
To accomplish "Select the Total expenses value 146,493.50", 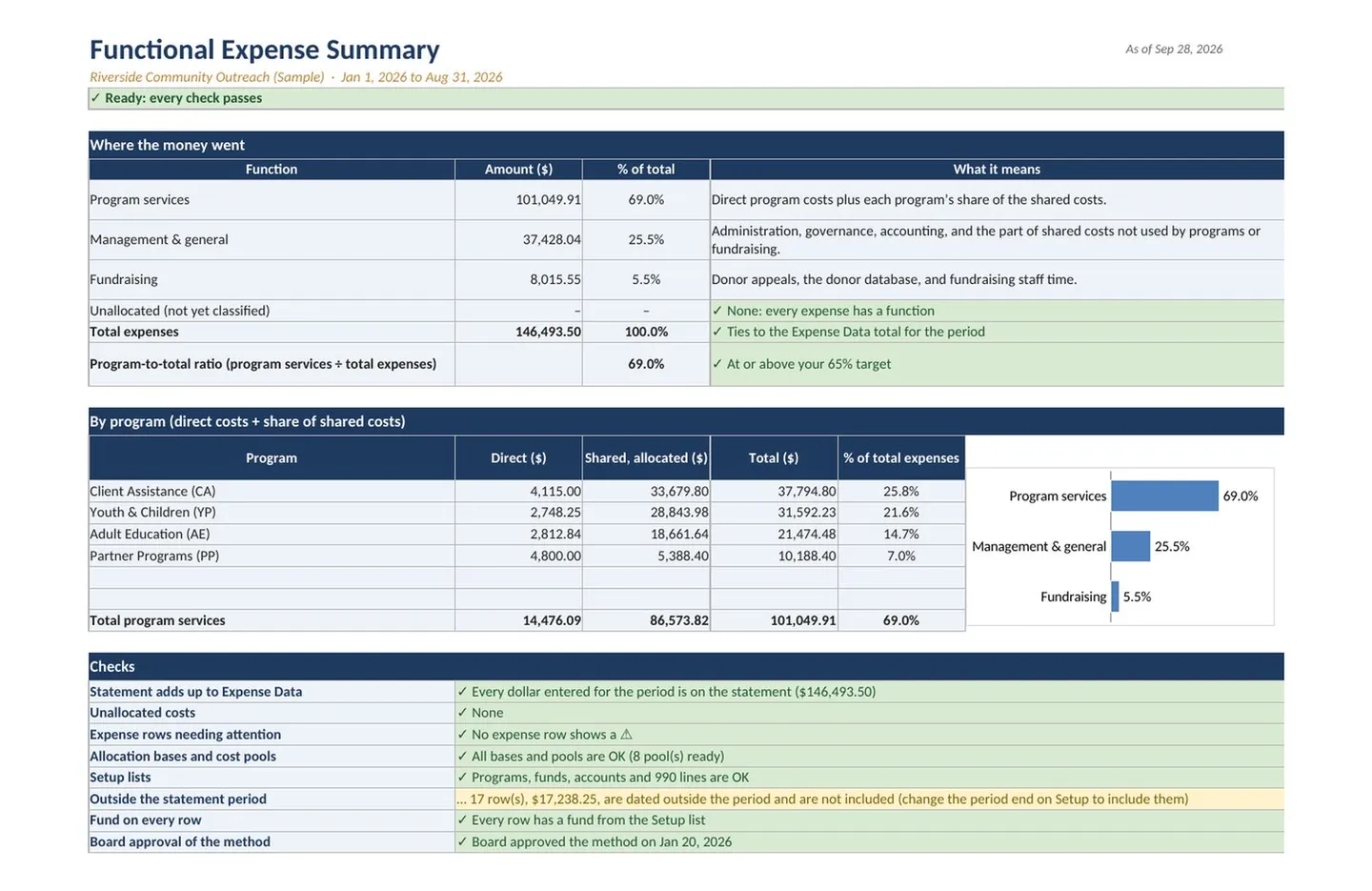I will point(548,332).
